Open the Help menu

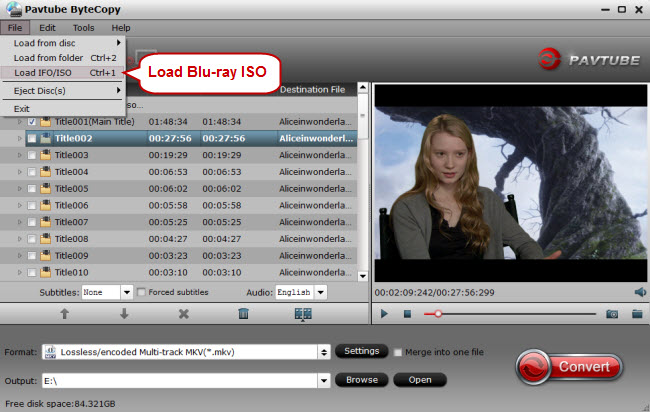121,28
